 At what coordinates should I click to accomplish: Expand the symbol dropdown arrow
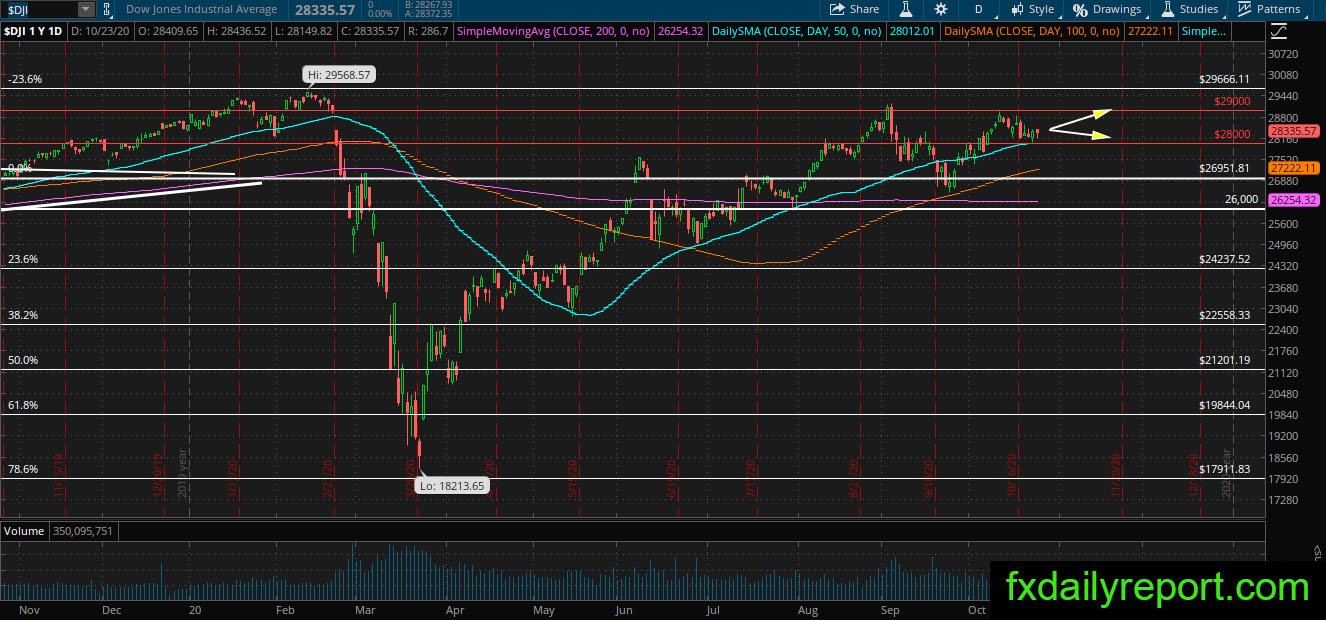point(86,9)
